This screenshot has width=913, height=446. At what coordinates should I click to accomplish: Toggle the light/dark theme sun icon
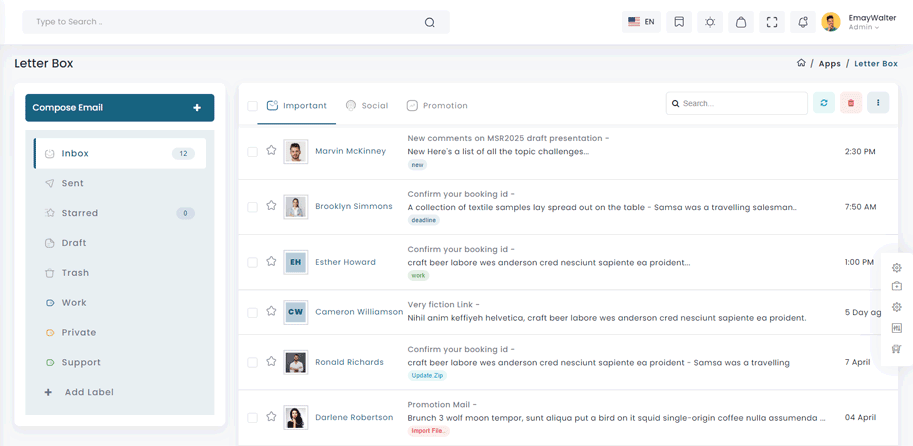tap(710, 22)
